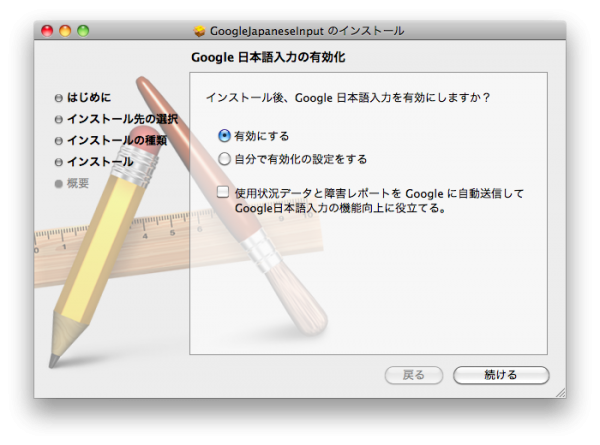Click the resize grip at window corner
600x445 pixels.
tap(561, 393)
